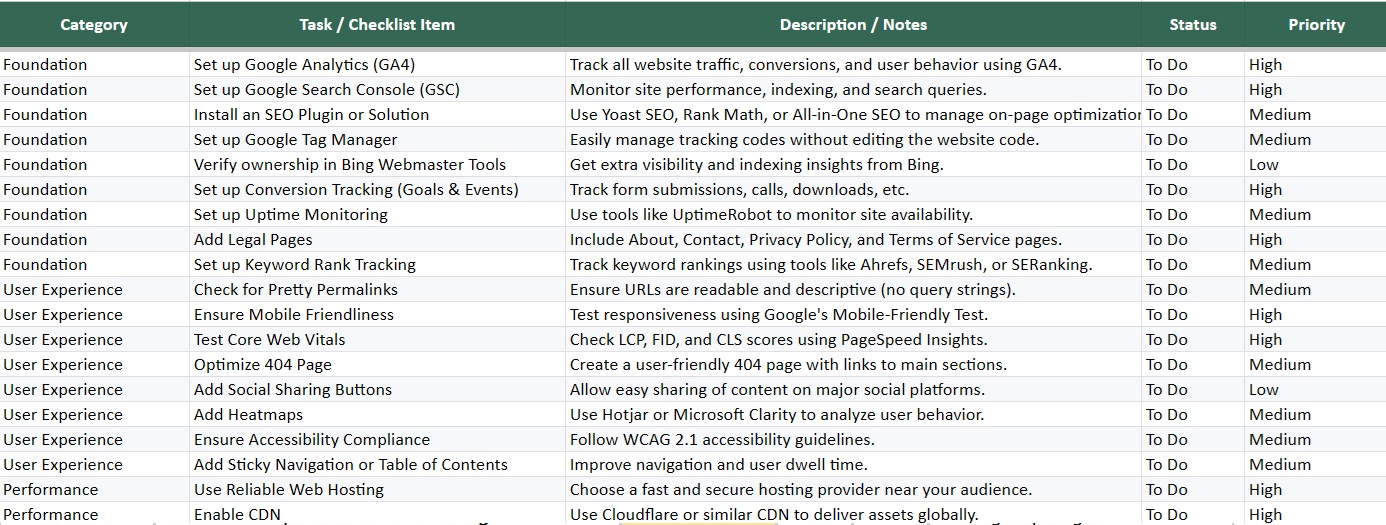The image size is (1386, 525).
Task: Open the Low priority cell for Bing Webmaster Tools
Action: [1264, 165]
